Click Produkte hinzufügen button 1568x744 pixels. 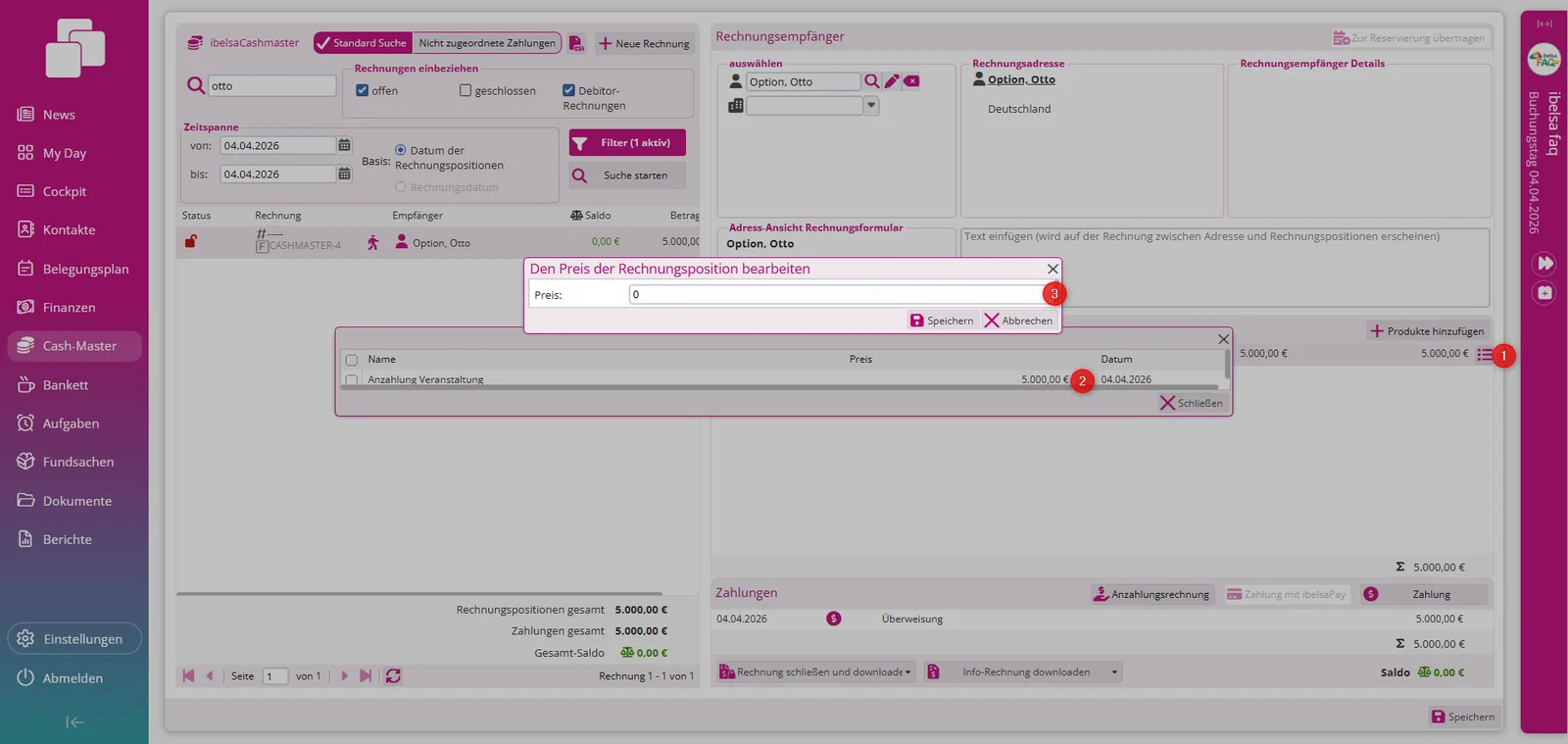(x=1427, y=331)
